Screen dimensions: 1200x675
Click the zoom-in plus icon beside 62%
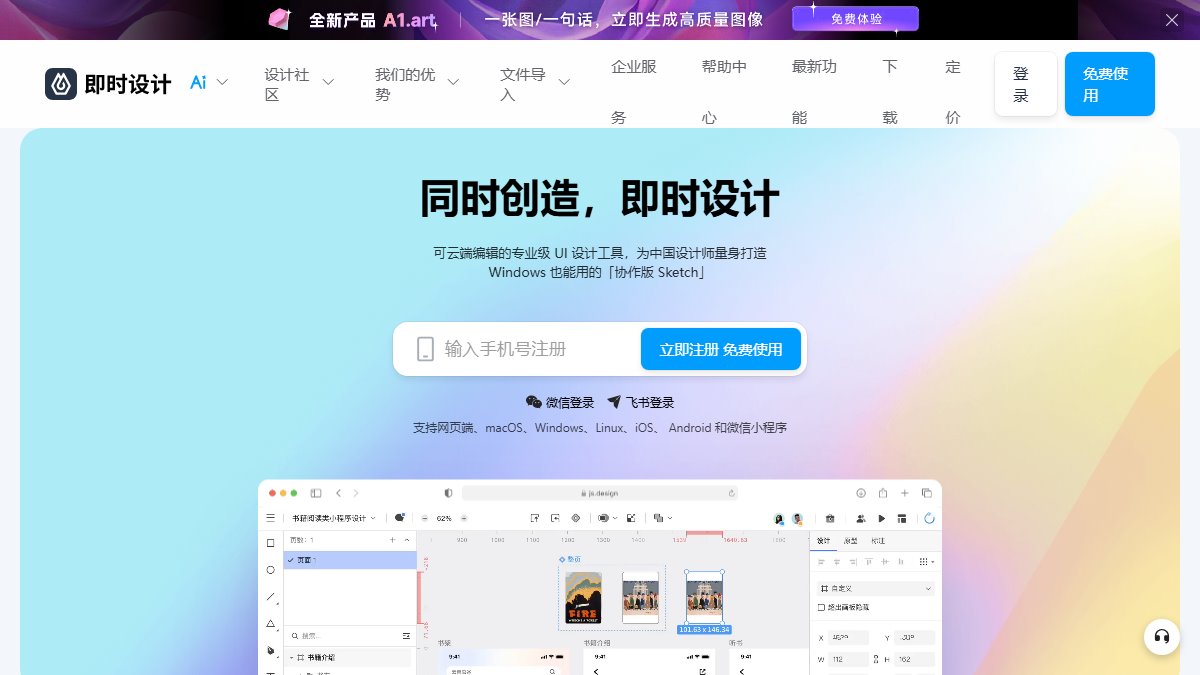[463, 518]
